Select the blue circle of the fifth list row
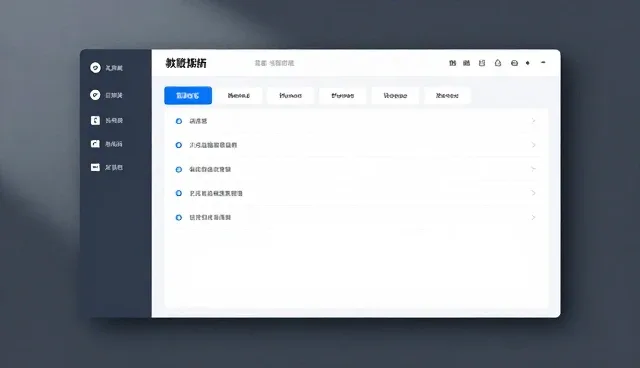Image resolution: width=640 pixels, height=368 pixels. point(179,217)
